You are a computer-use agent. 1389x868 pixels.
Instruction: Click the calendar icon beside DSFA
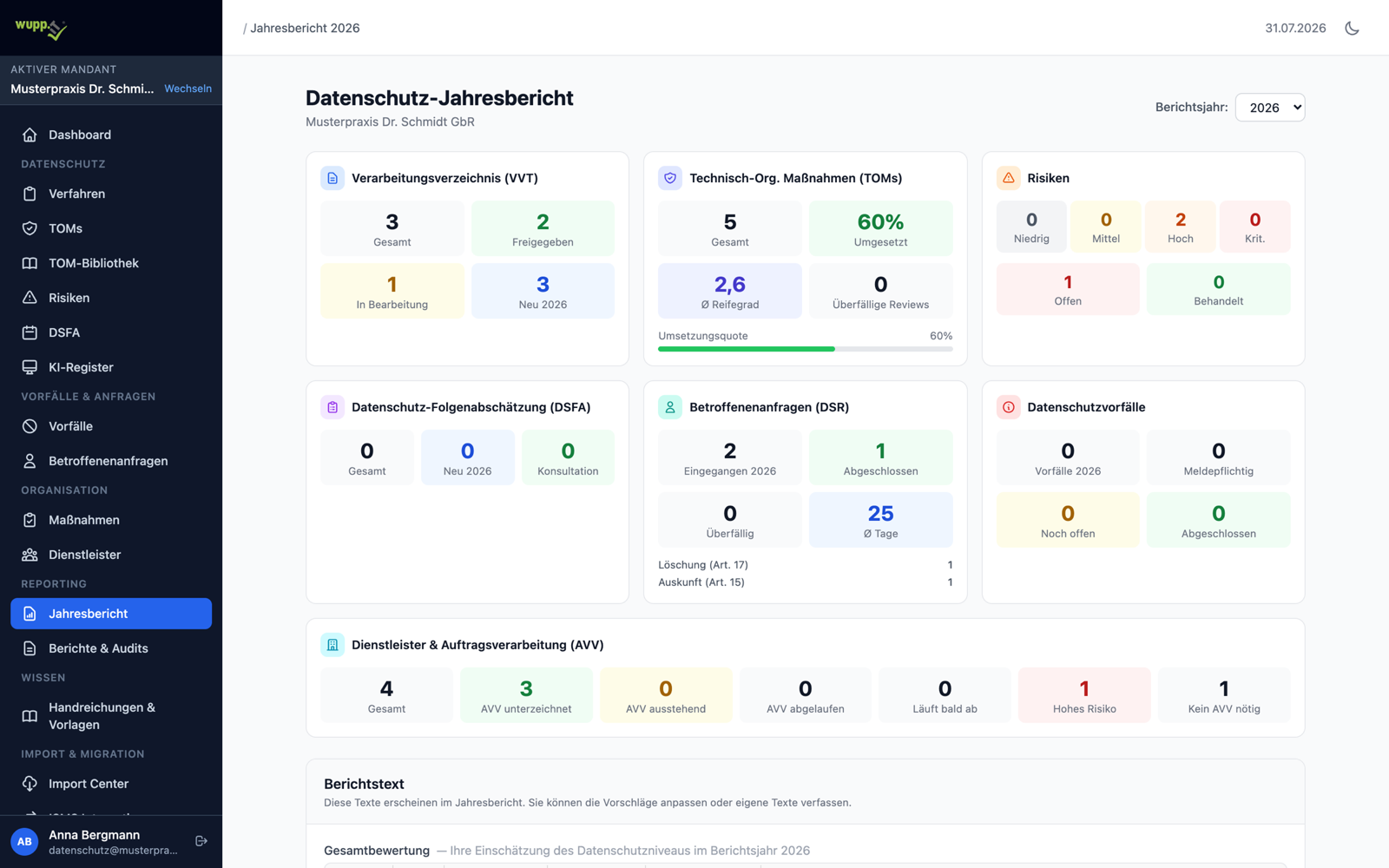(x=30, y=332)
